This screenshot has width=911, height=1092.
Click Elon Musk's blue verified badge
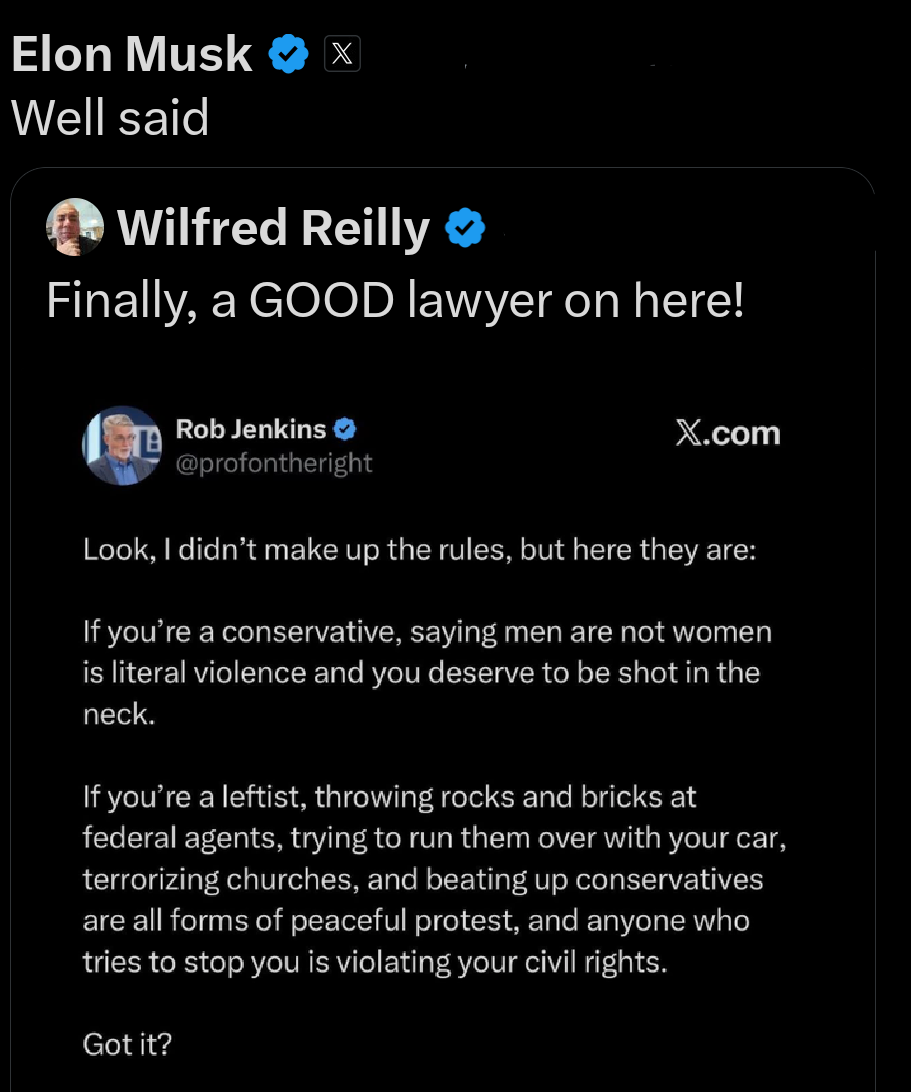click(x=289, y=54)
